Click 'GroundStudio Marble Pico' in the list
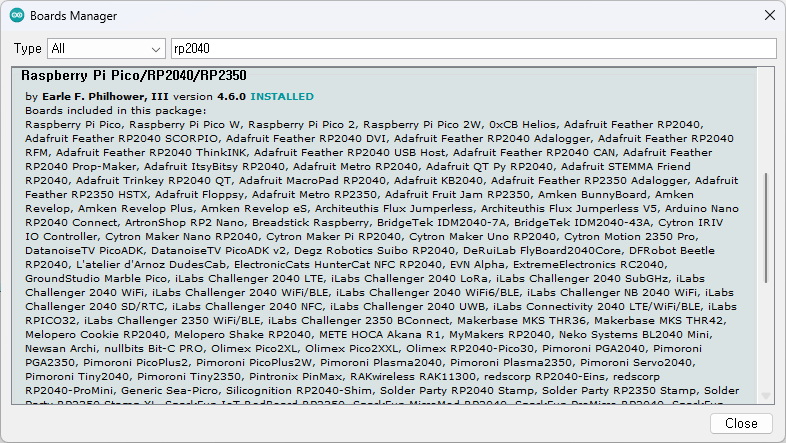This screenshot has height=443, width=786. click(96, 279)
